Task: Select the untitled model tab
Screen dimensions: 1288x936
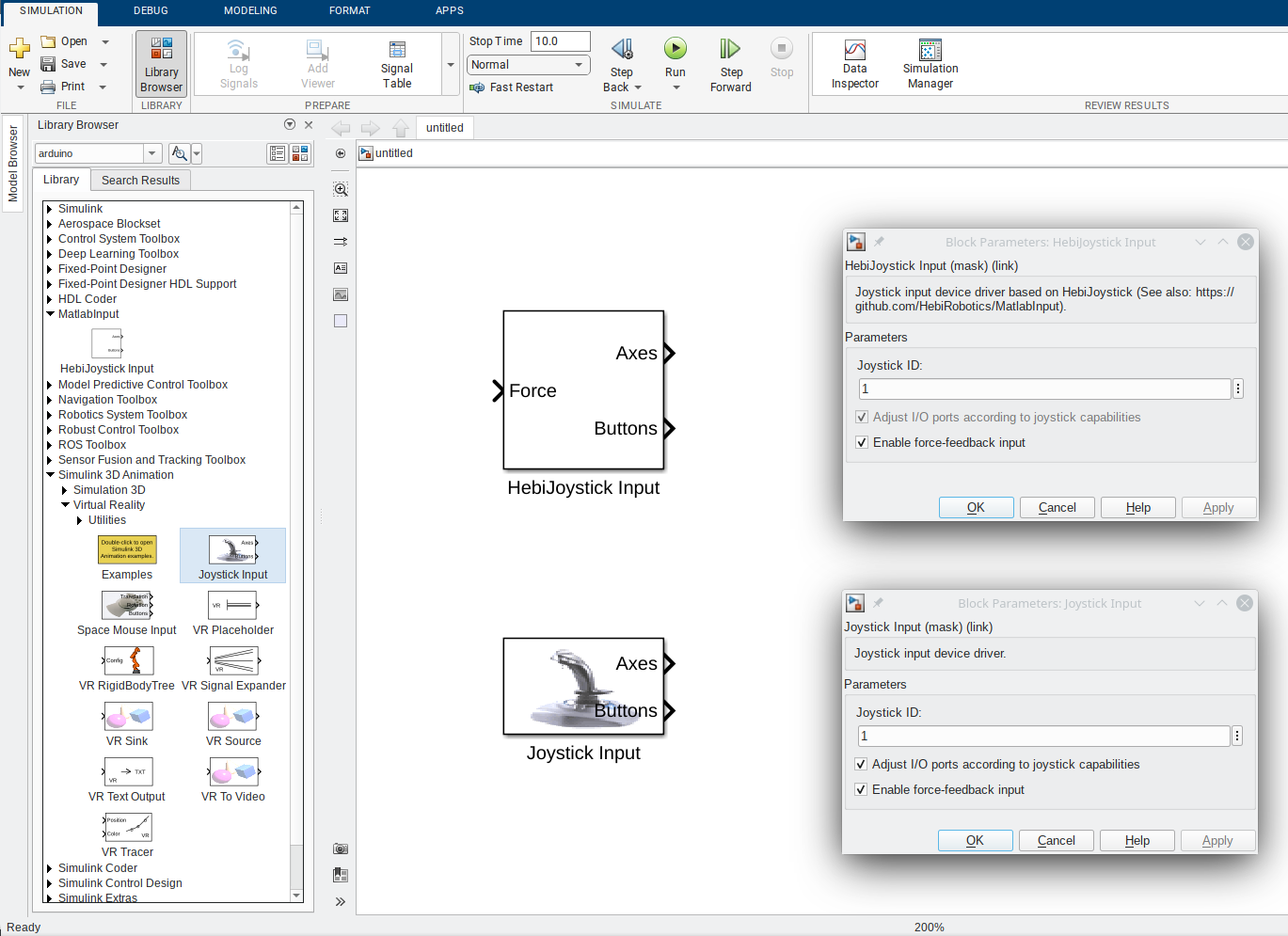Action: point(444,128)
